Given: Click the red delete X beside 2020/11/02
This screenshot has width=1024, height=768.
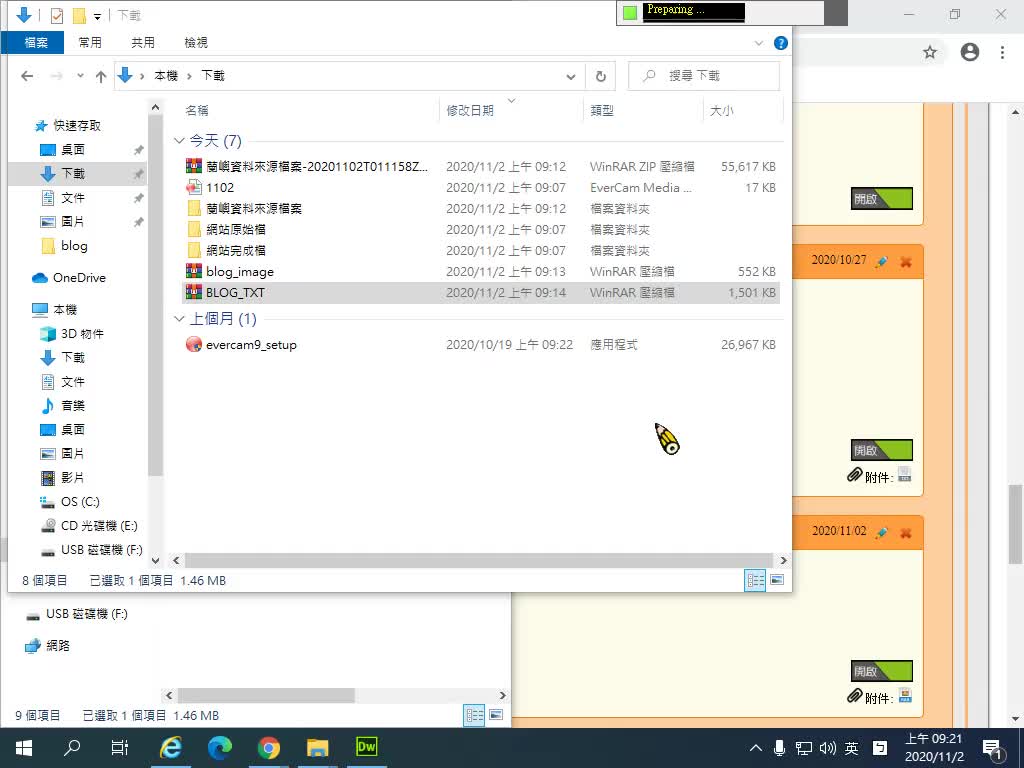Looking at the screenshot, I should [906, 533].
